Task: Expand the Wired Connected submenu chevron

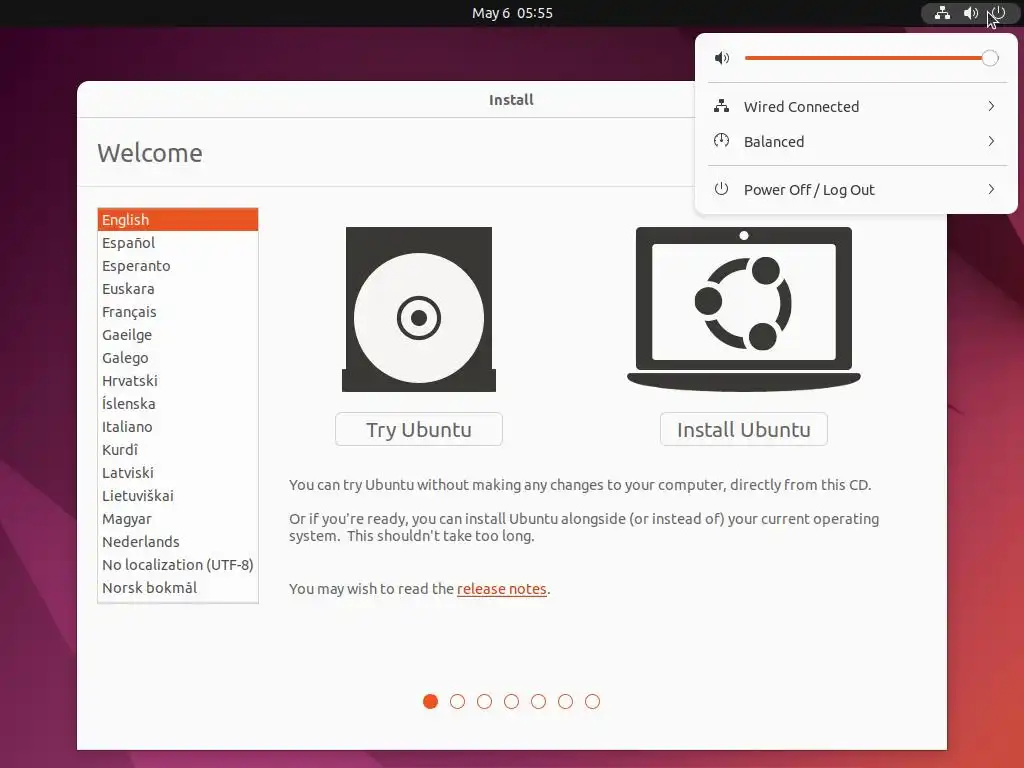Action: pyautogui.click(x=991, y=106)
